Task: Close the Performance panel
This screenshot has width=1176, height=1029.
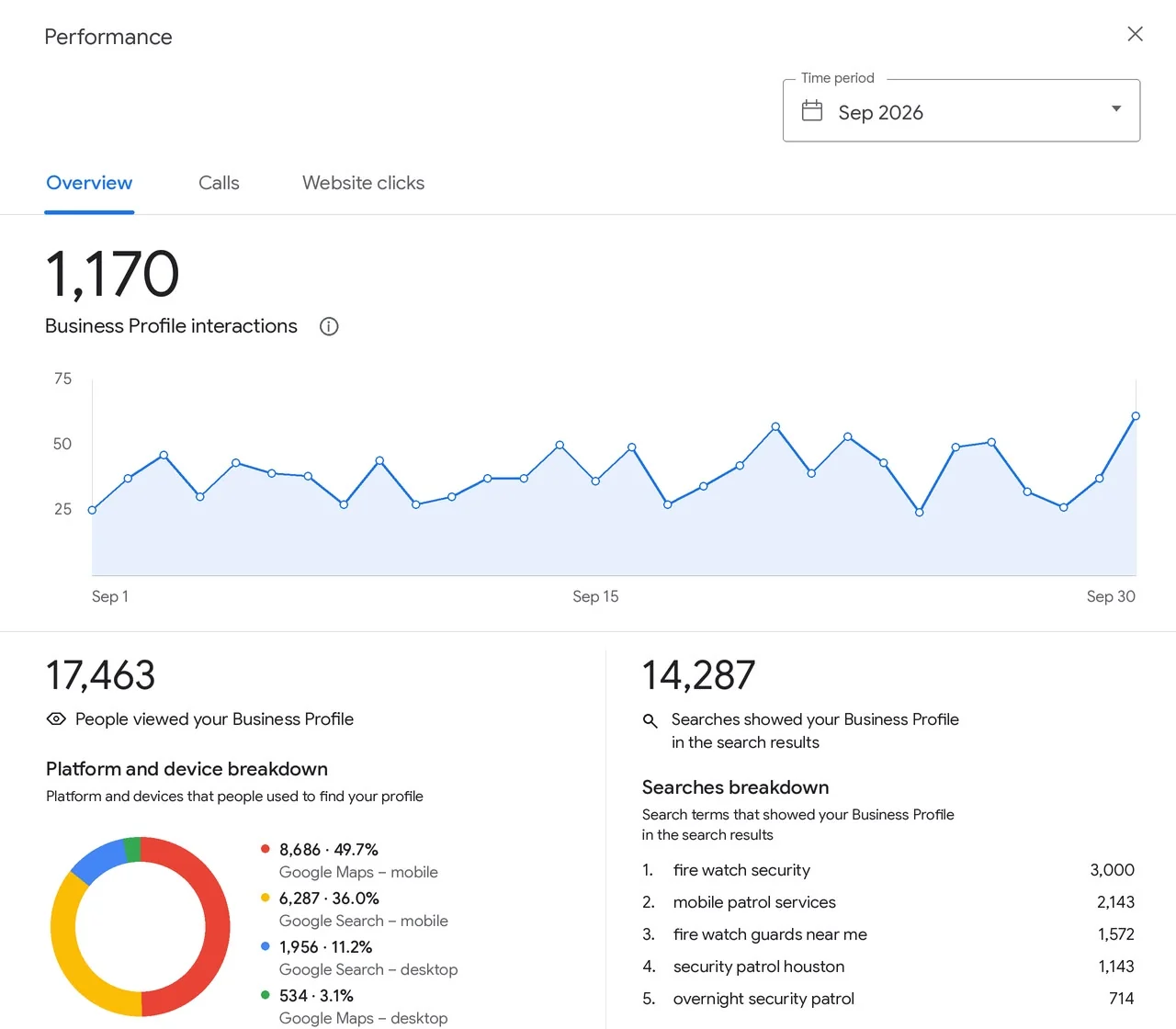Action: 1135,34
